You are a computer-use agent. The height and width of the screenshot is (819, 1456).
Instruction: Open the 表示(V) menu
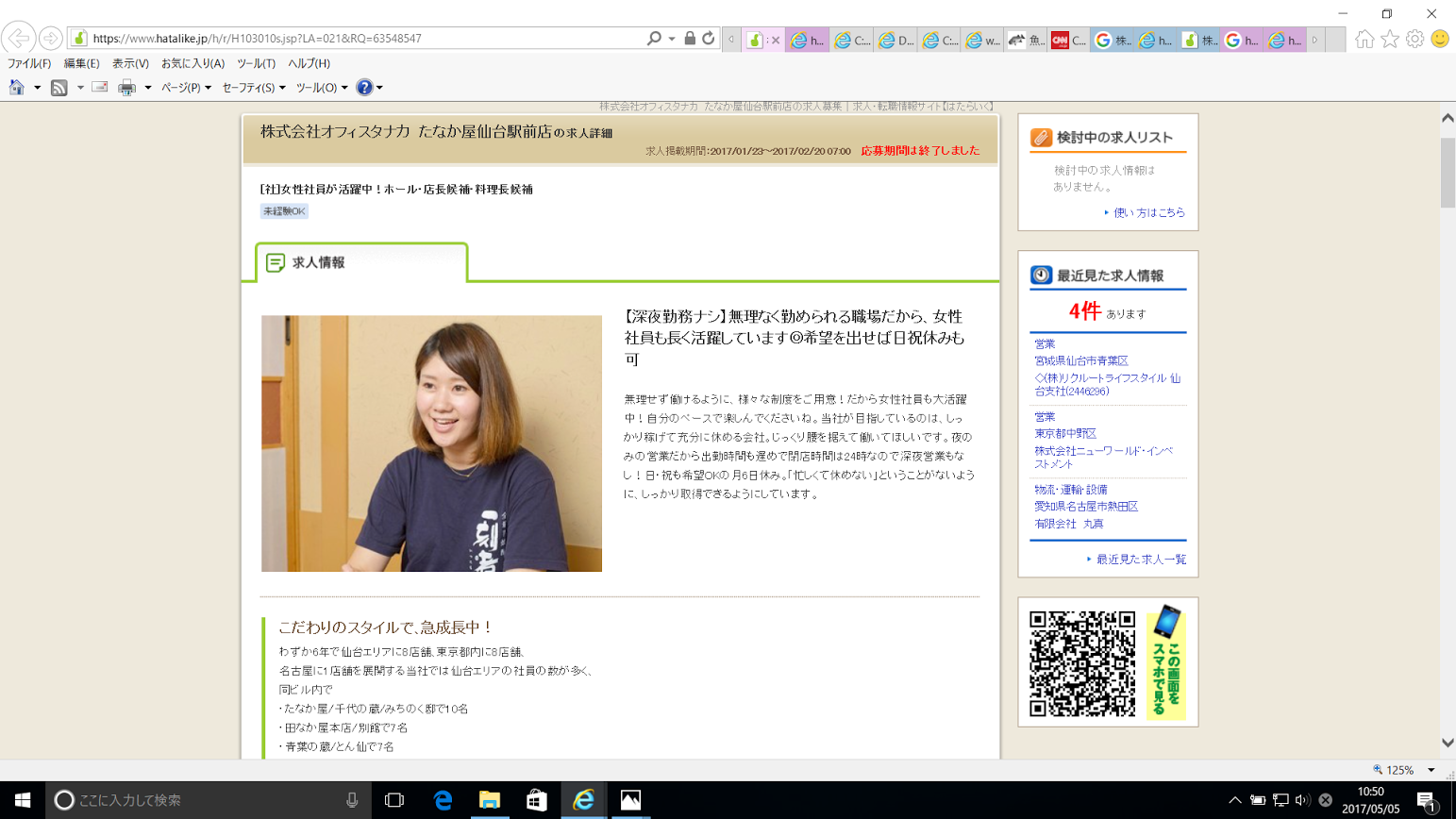click(x=130, y=63)
